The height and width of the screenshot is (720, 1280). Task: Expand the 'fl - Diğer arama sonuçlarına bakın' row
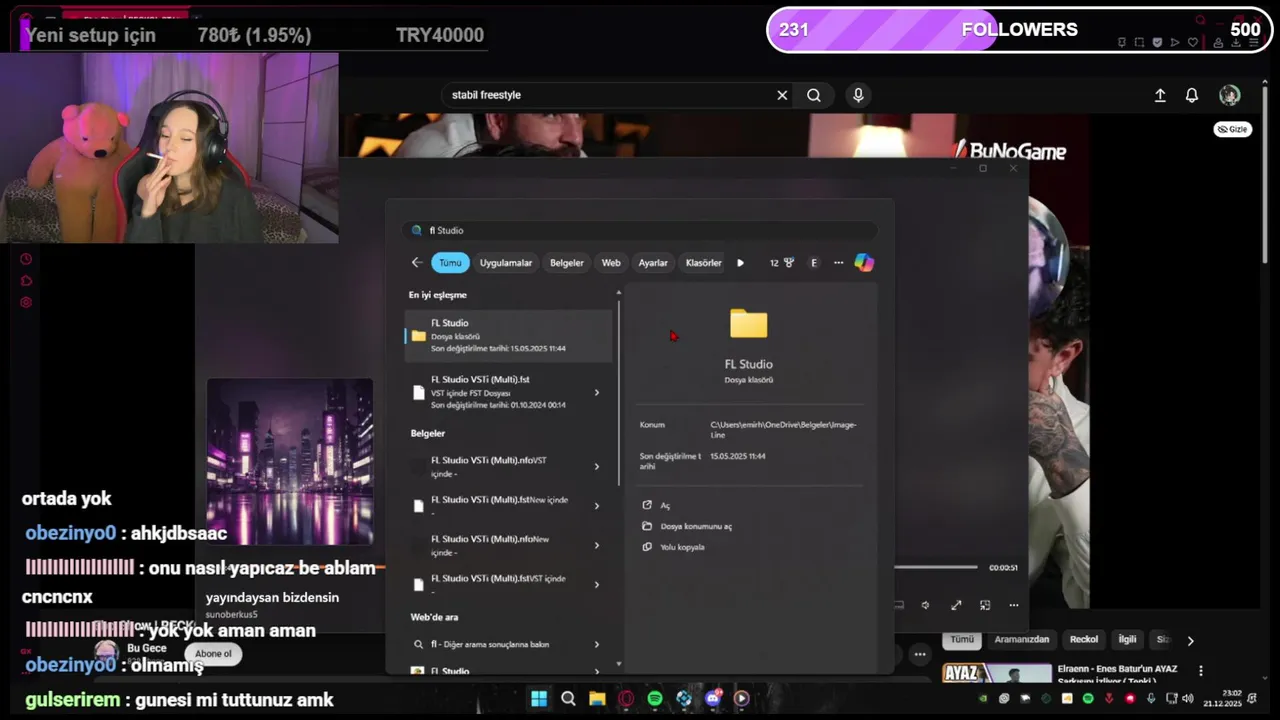(x=597, y=645)
